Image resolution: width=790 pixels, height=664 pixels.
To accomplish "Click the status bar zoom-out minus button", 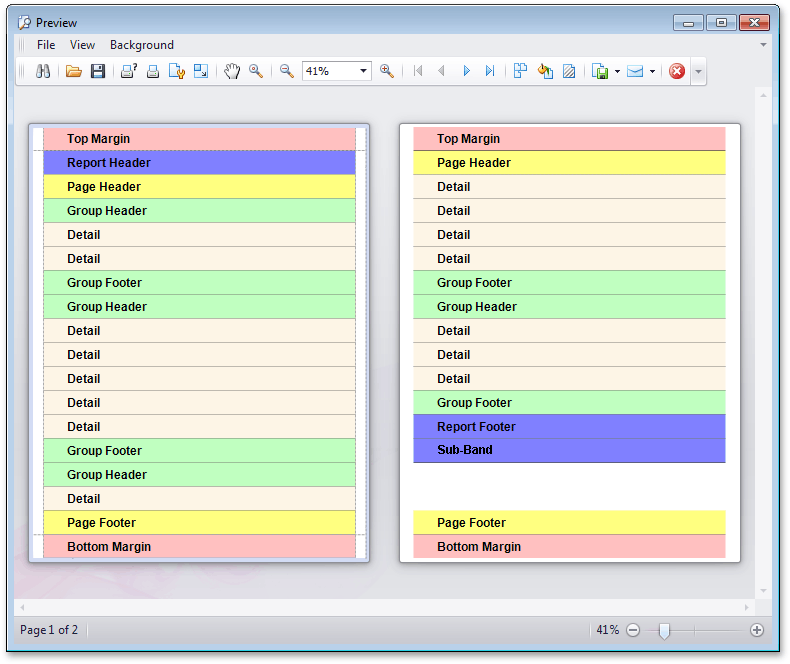I will click(633, 630).
